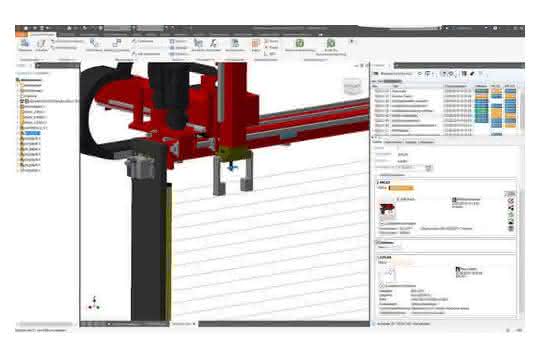Click the green cell in first table row
This screenshot has width=540, height=360.
[x=481, y=91]
